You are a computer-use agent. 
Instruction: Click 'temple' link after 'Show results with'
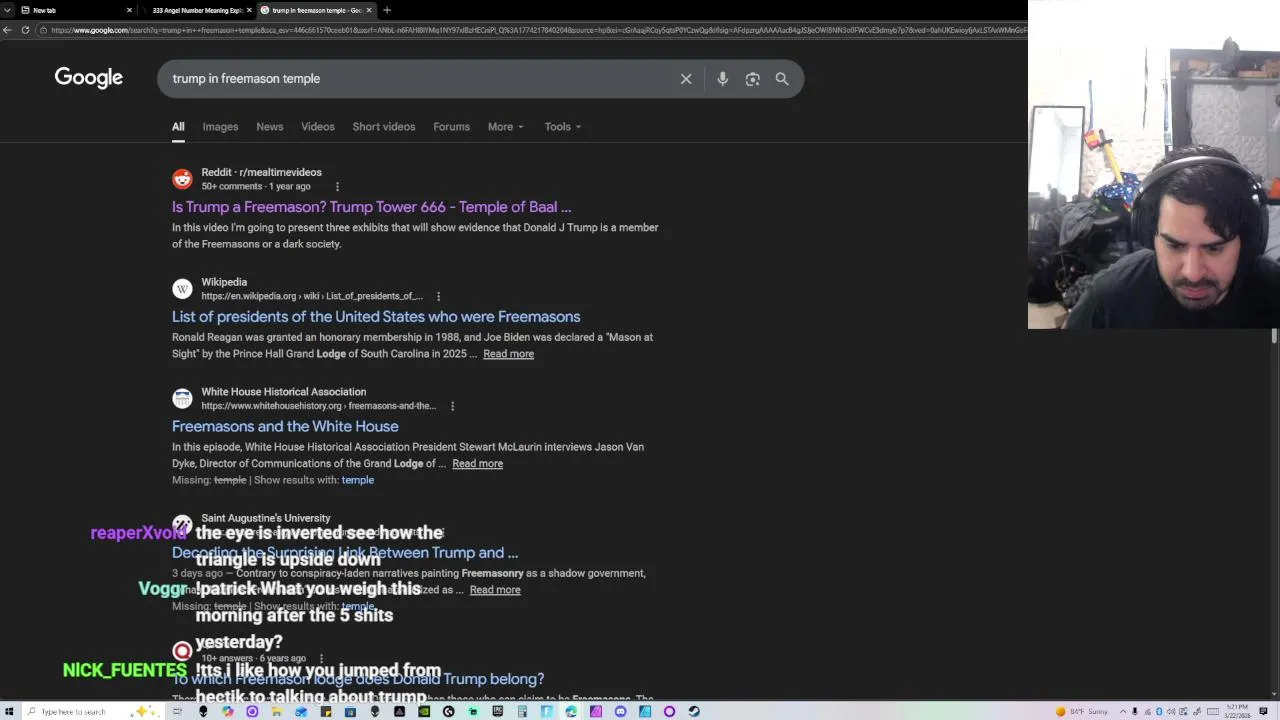[357, 480]
